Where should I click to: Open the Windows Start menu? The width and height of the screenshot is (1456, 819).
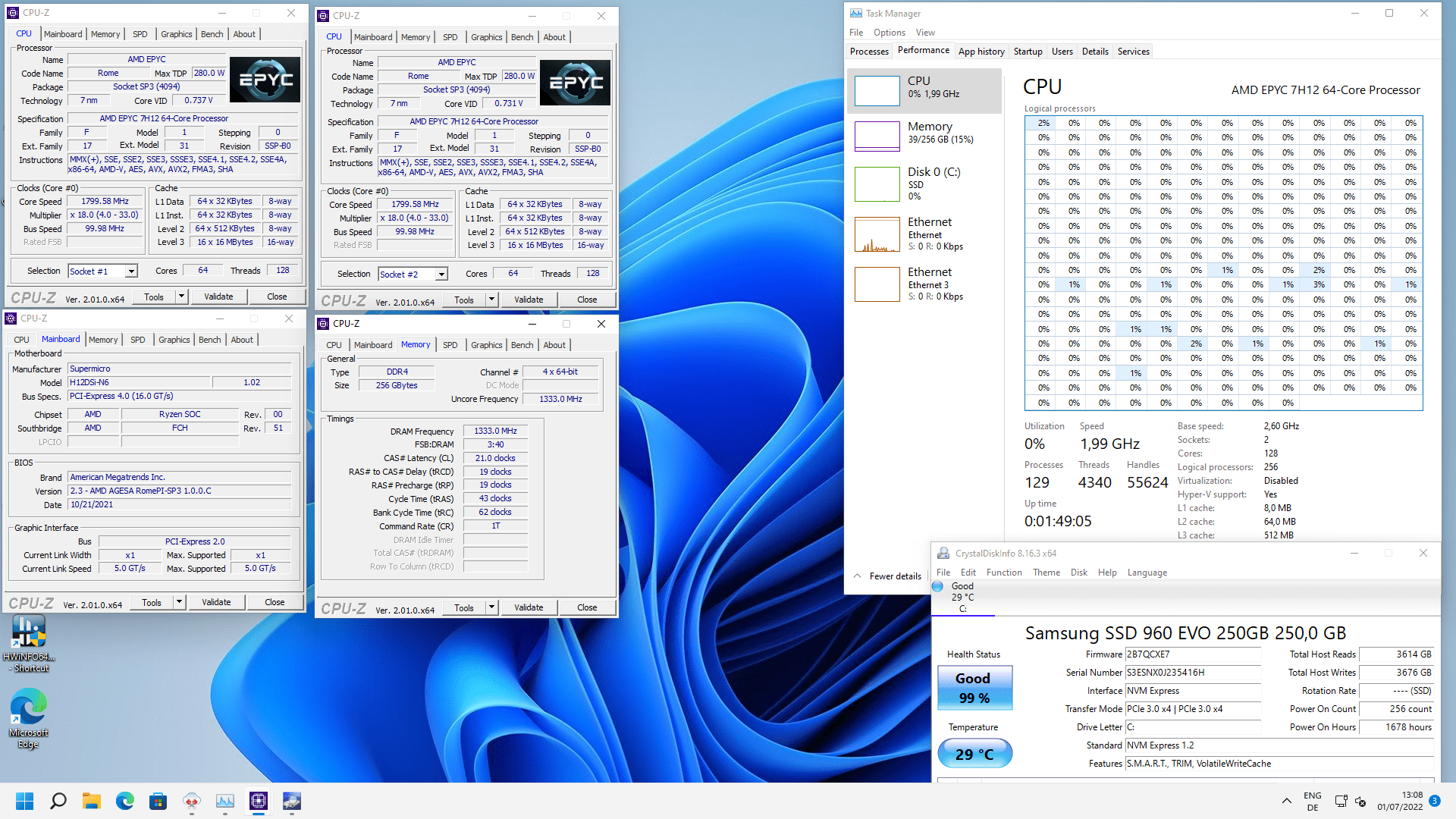pos(24,801)
